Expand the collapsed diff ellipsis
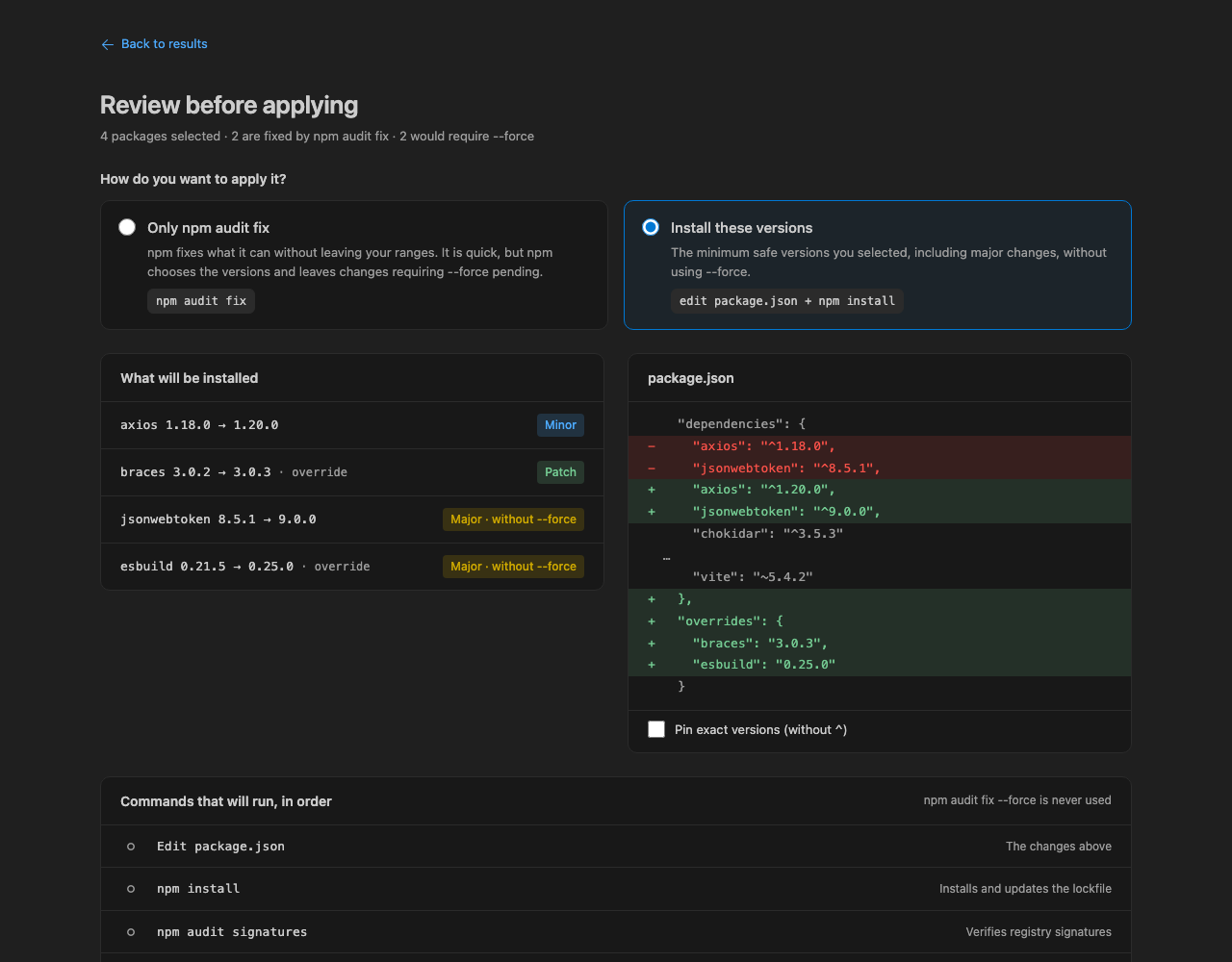 [666, 555]
